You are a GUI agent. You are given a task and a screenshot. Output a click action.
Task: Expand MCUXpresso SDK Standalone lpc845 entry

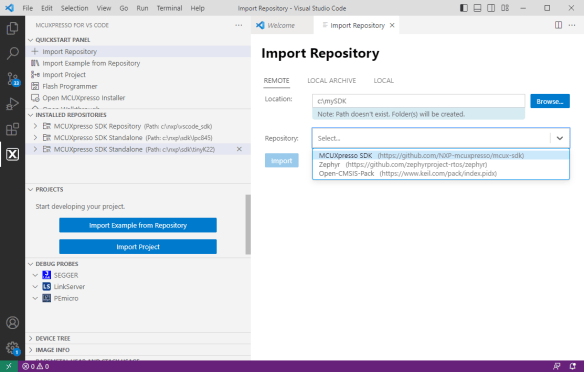pyautogui.click(x=35, y=138)
